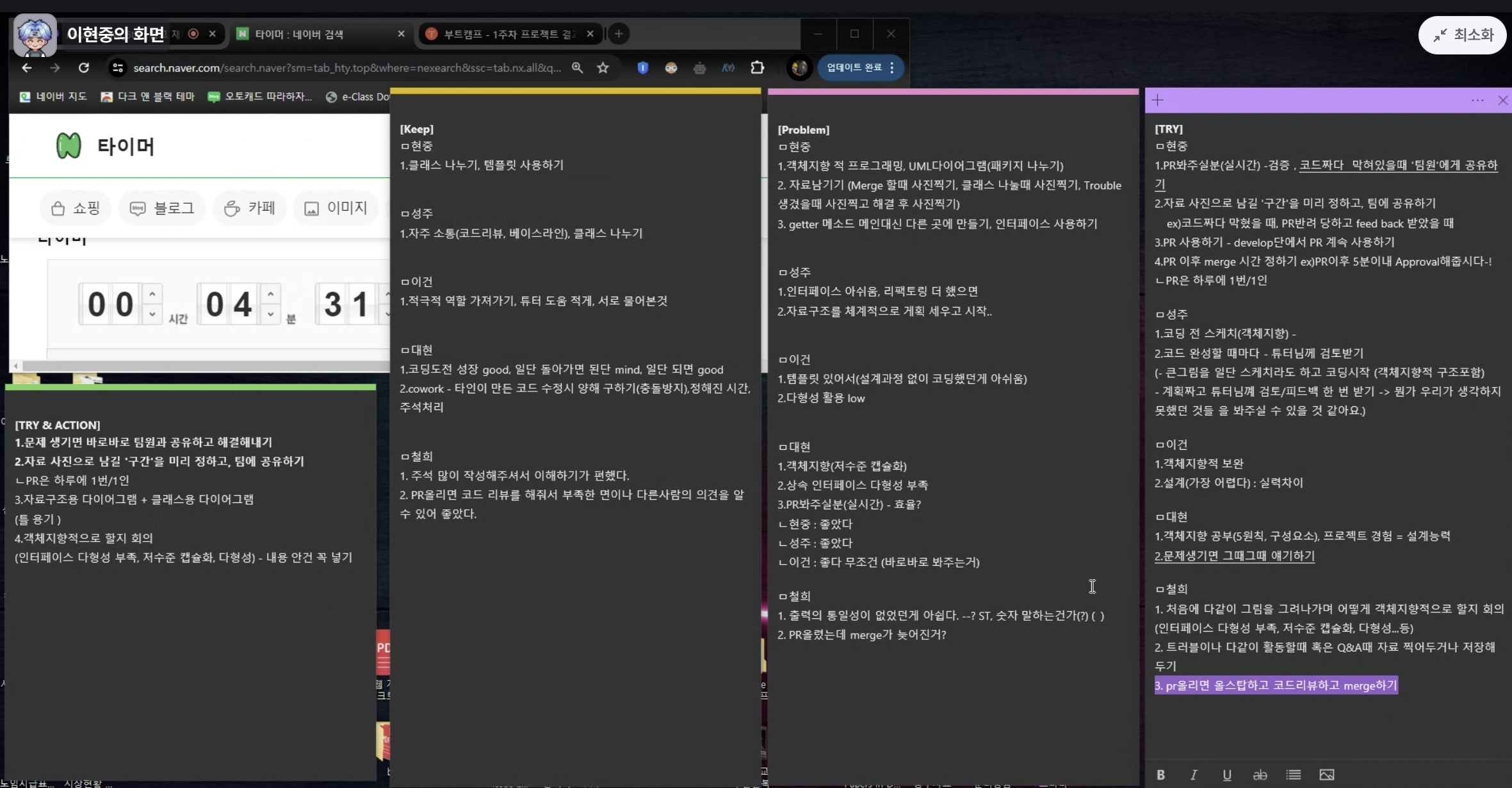Add a new sticky note with plus

point(1158,100)
